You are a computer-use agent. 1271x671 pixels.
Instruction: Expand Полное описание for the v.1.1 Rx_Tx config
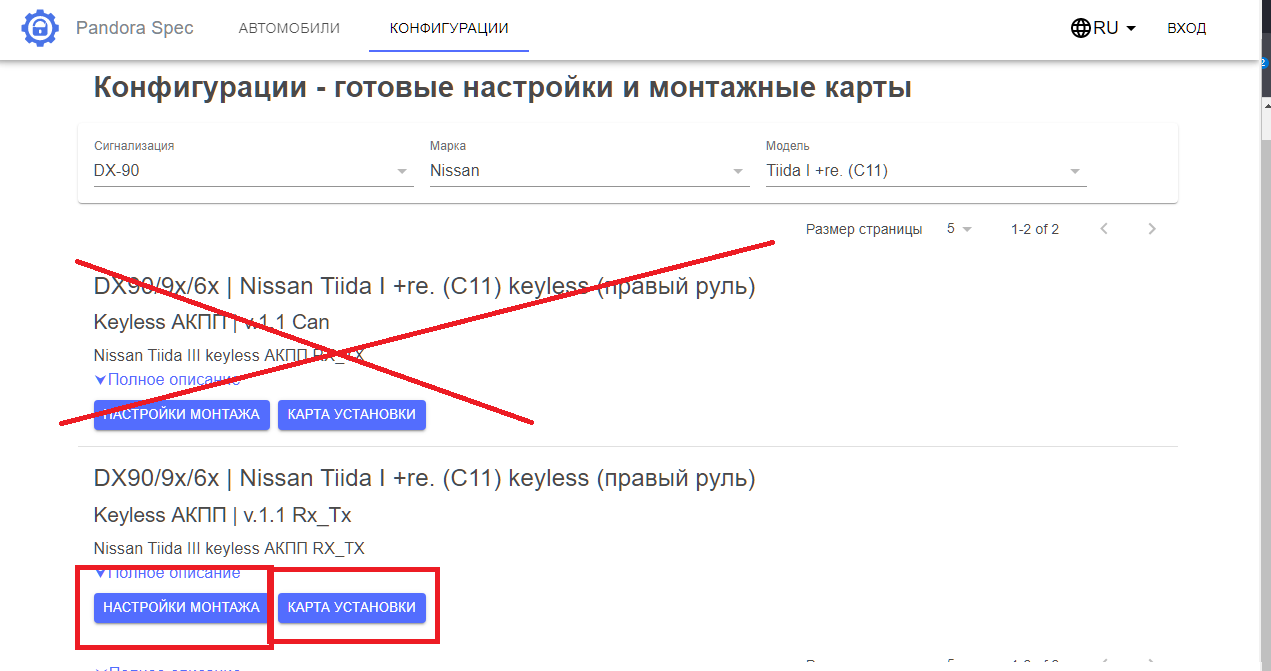pyautogui.click(x=168, y=573)
